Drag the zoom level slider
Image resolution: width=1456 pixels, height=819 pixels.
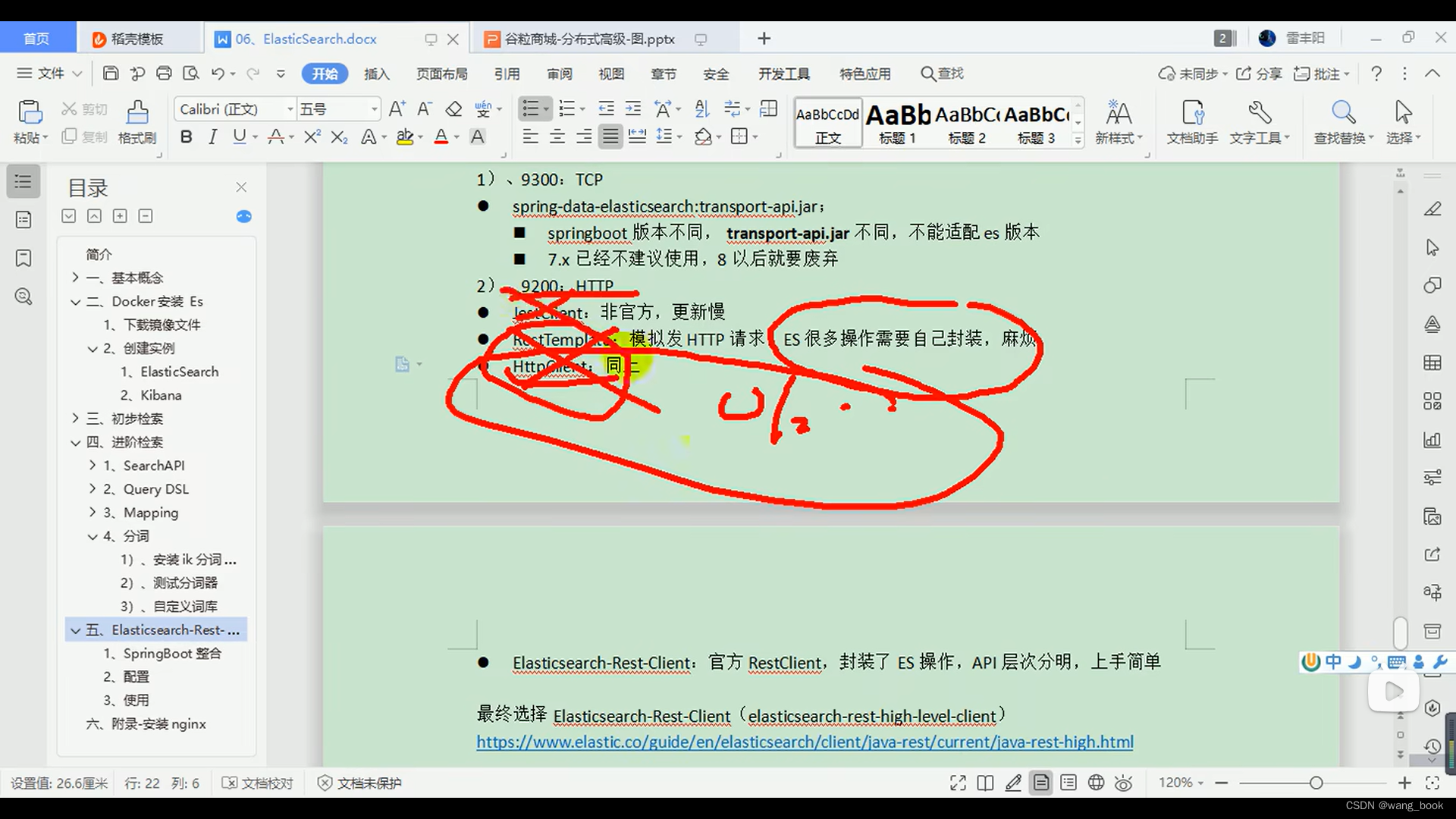[1314, 782]
